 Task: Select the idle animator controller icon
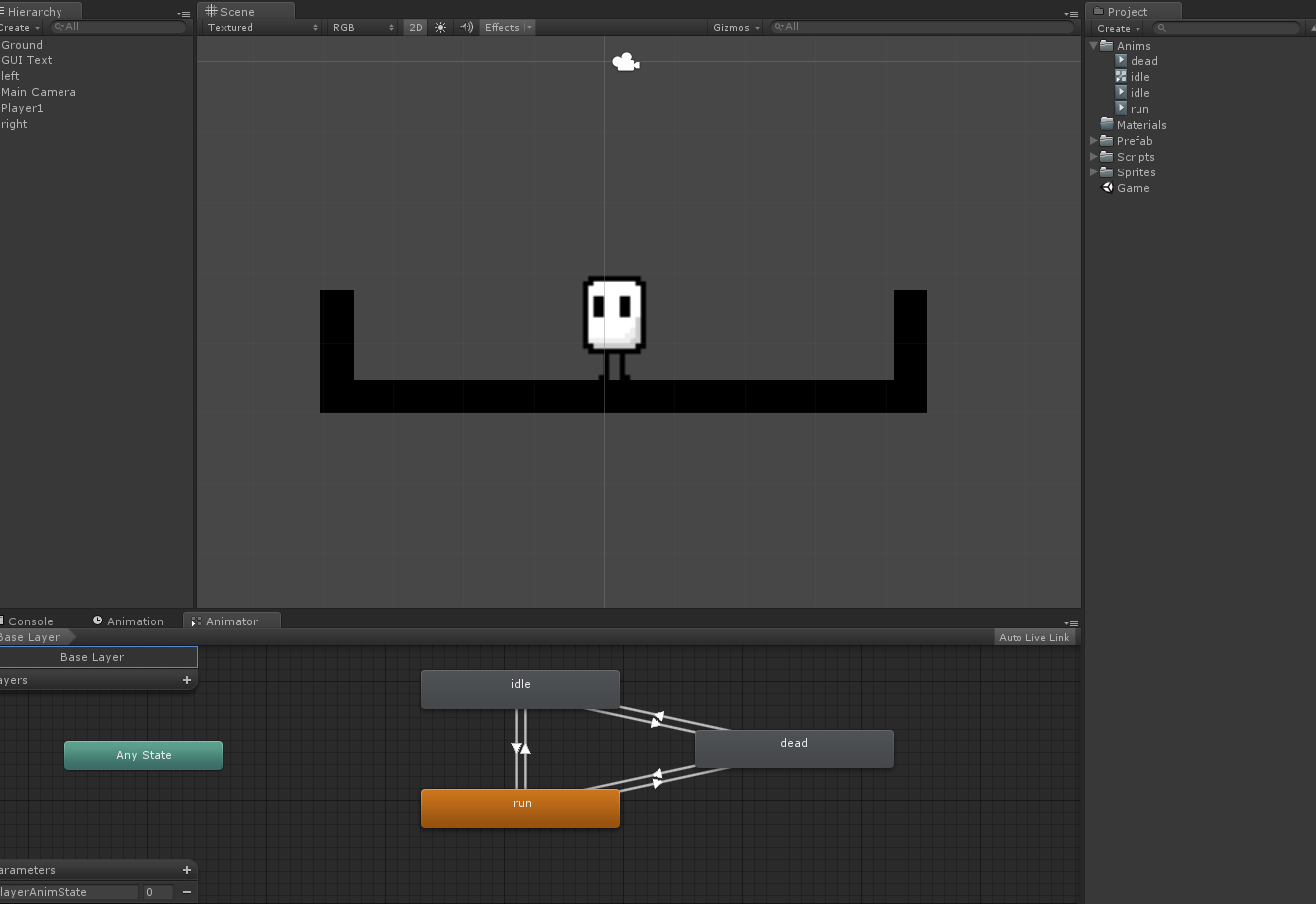click(1121, 76)
